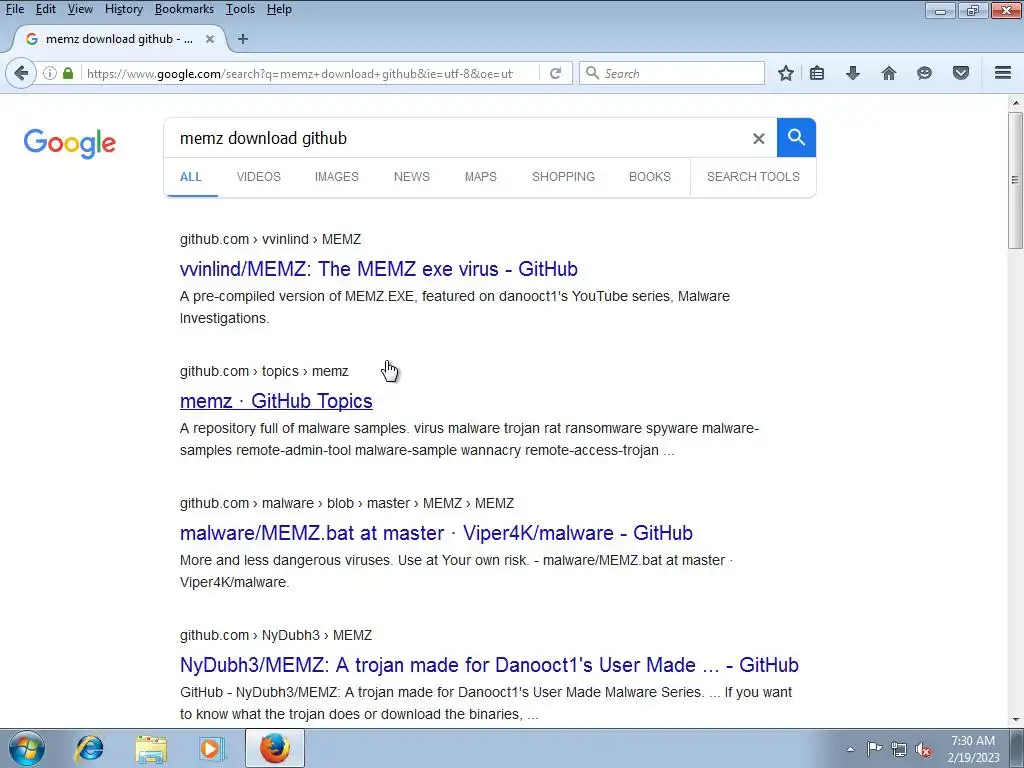Open the History menu
Image resolution: width=1024 pixels, height=768 pixels.
(123, 9)
